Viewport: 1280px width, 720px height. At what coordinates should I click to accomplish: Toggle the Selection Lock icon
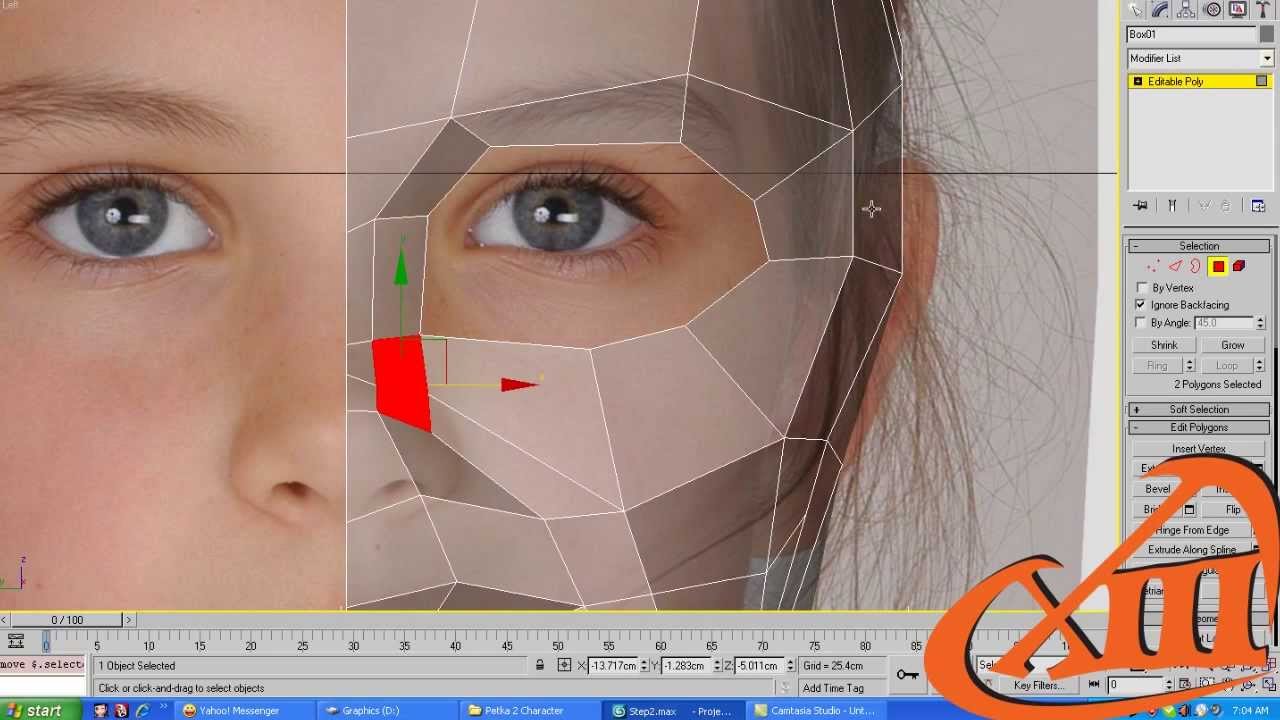[x=540, y=666]
